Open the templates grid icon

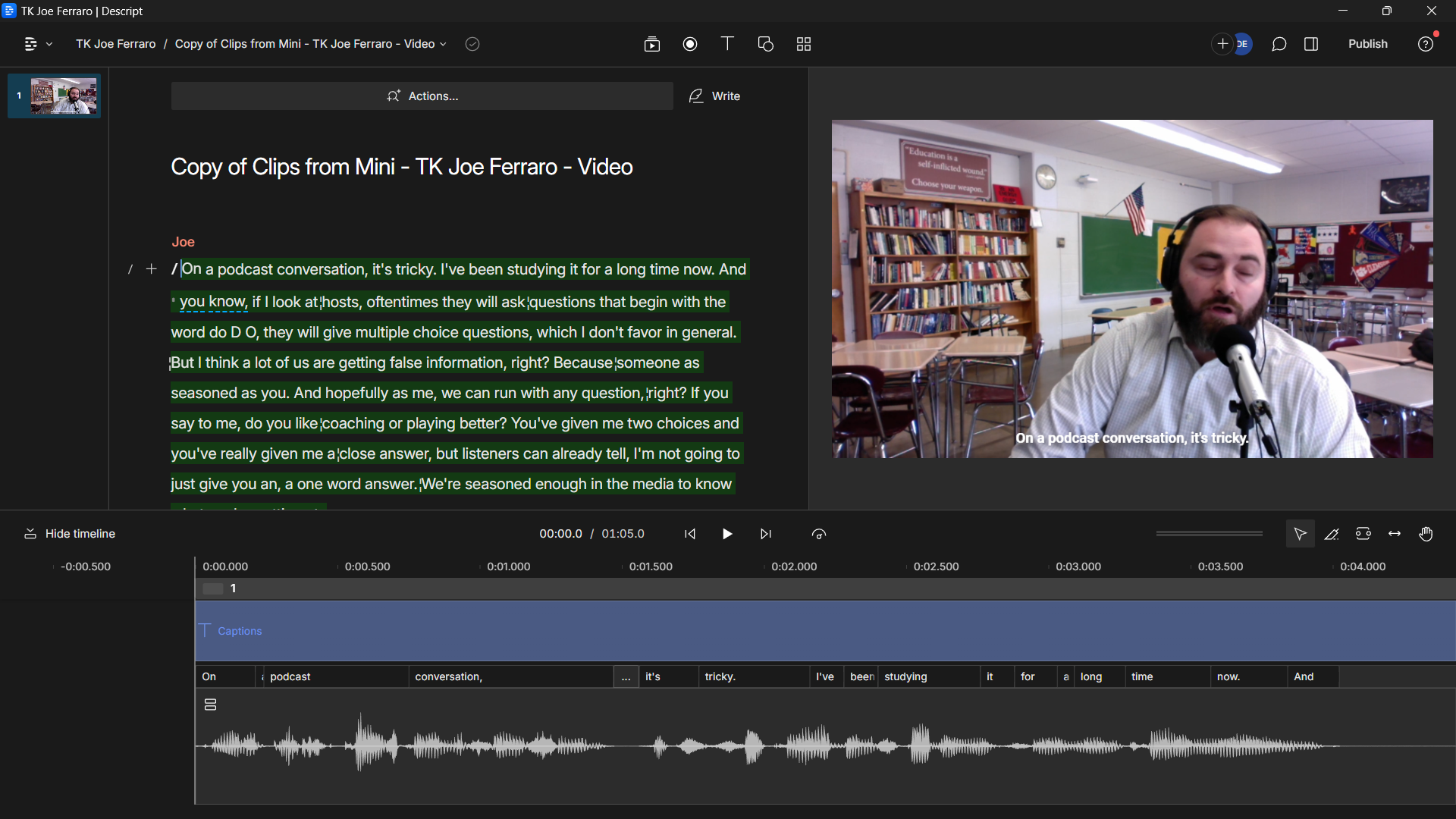point(804,44)
